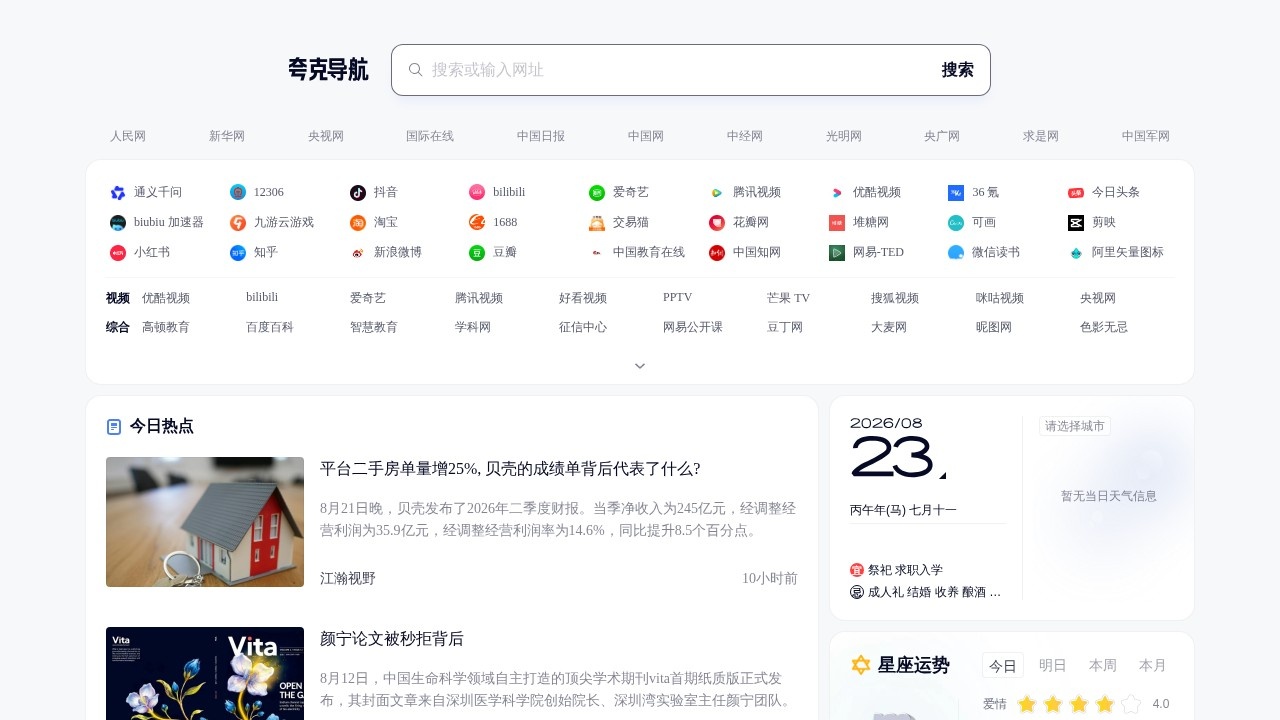Open the 平台二手房单量增25% headline
Screen dimensions: 1280x720
[510, 469]
